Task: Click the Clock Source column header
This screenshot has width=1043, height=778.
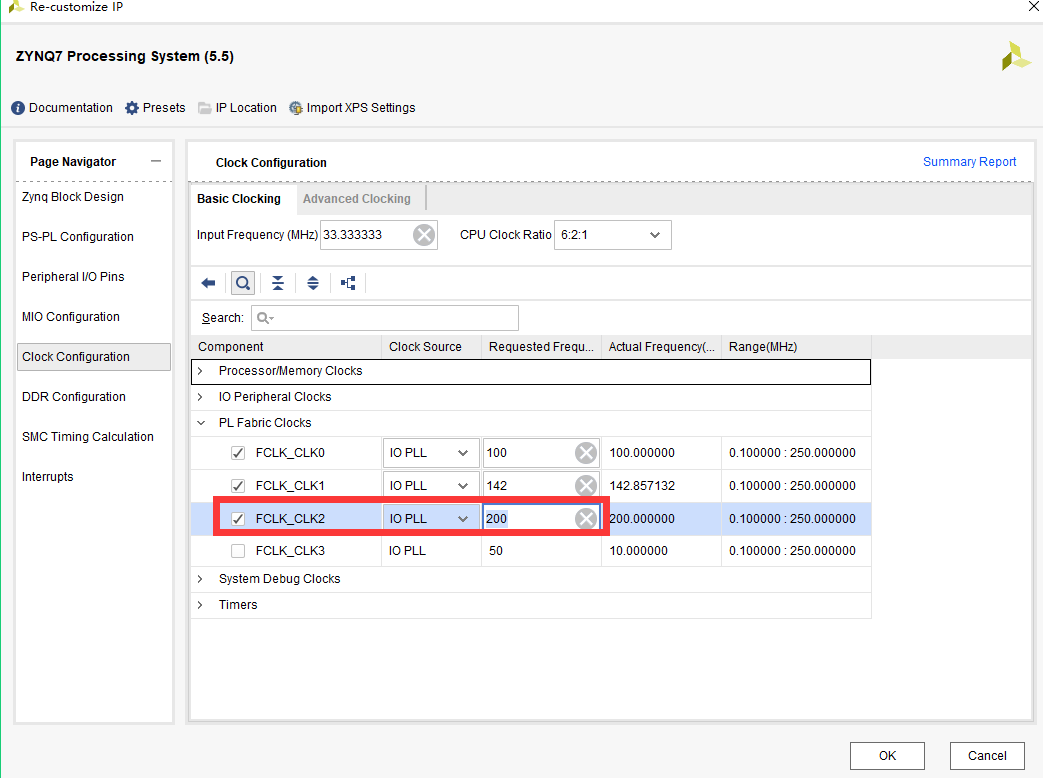Action: point(431,346)
